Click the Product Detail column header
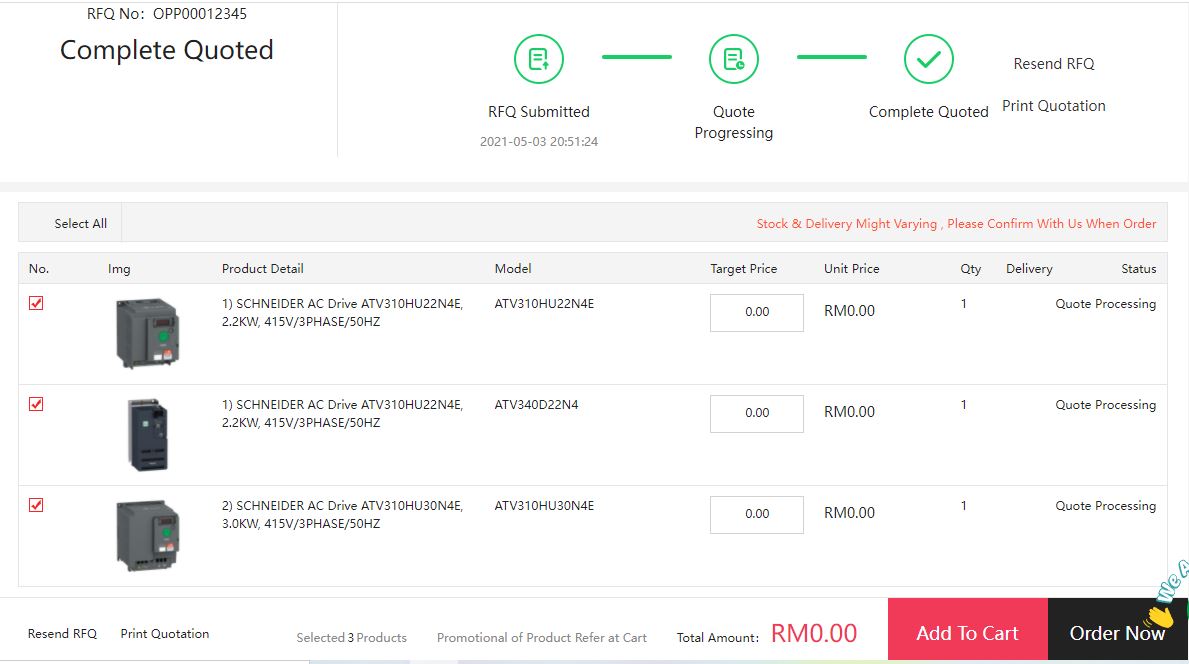 pyautogui.click(x=262, y=268)
